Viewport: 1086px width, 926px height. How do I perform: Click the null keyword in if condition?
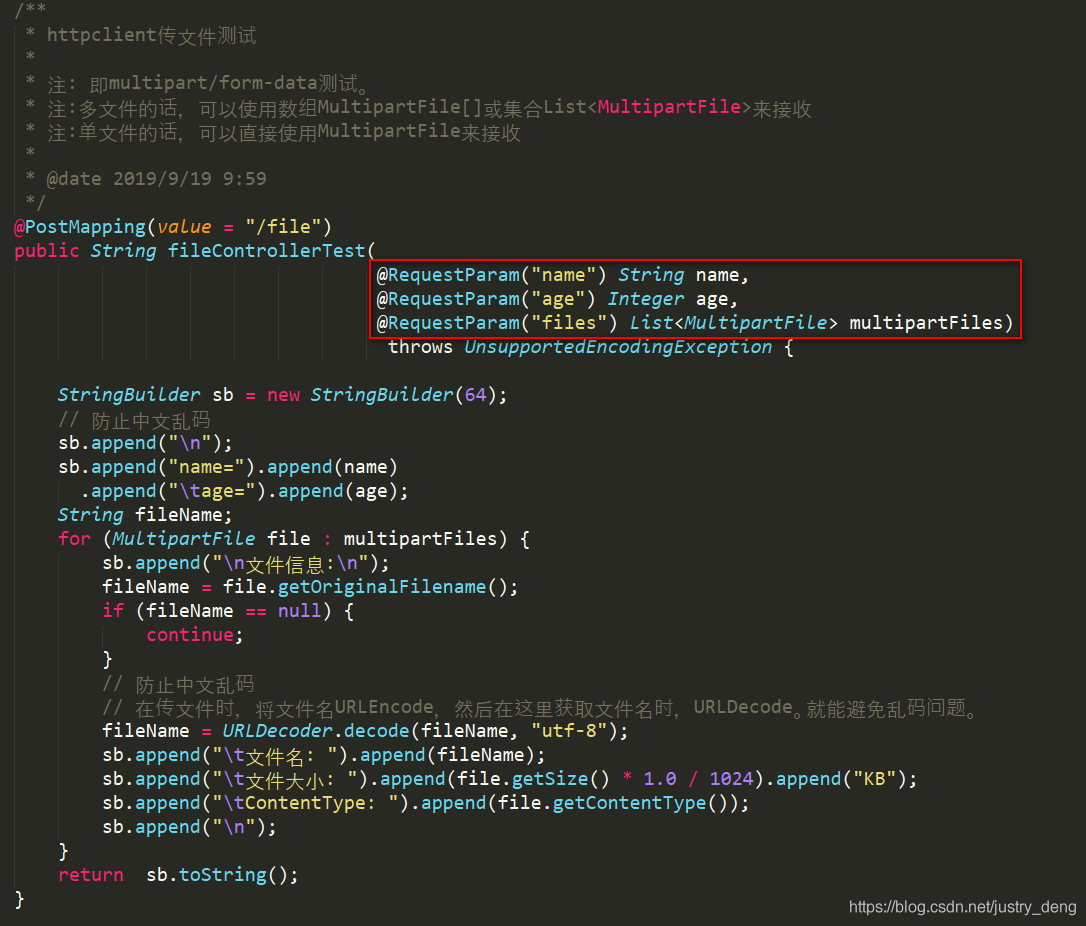[x=299, y=611]
